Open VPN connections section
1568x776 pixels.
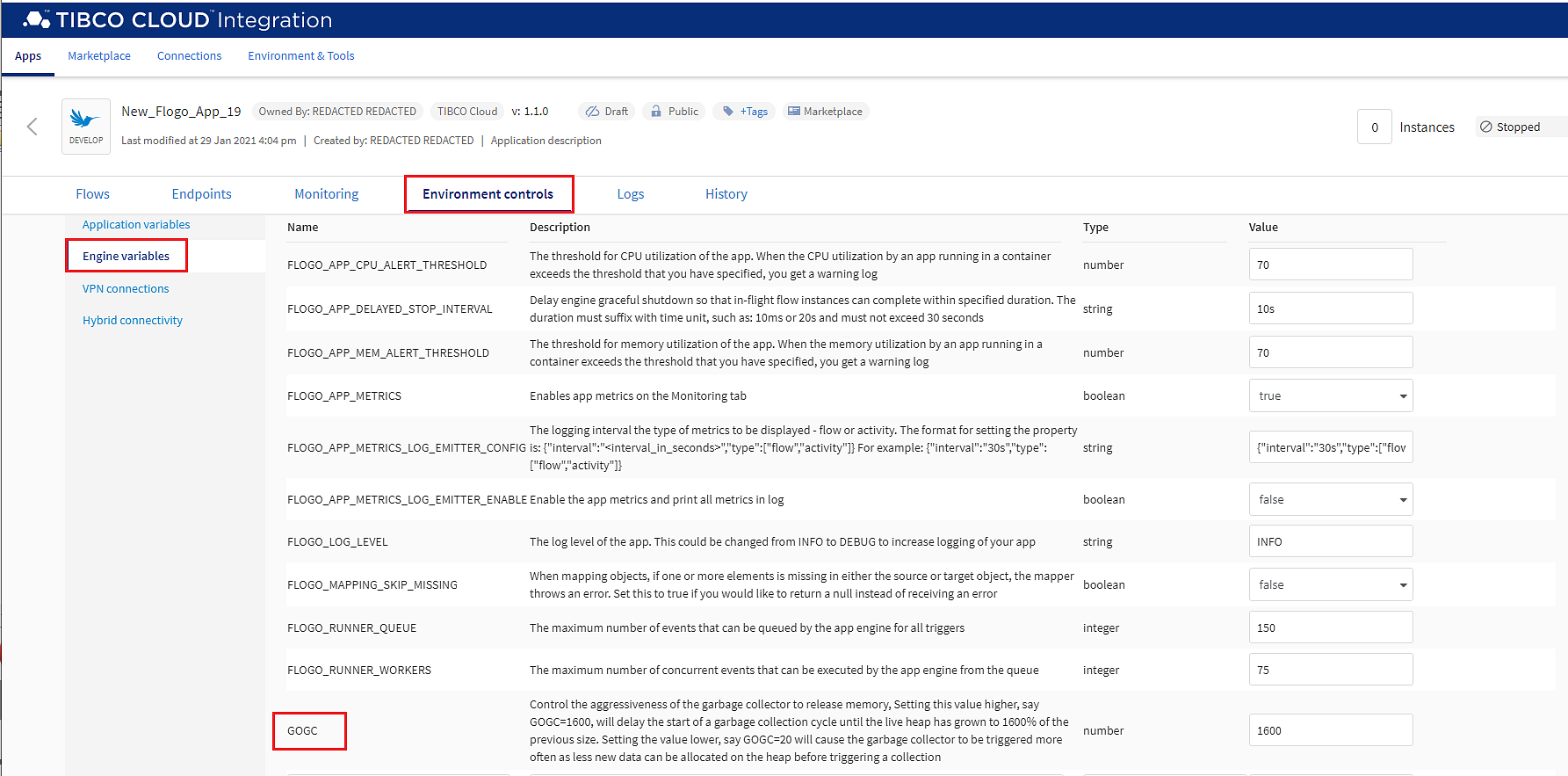point(126,289)
